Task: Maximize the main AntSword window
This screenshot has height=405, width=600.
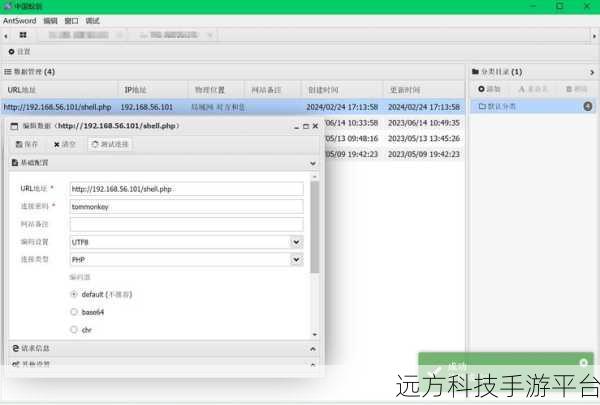Action: click(x=559, y=6)
